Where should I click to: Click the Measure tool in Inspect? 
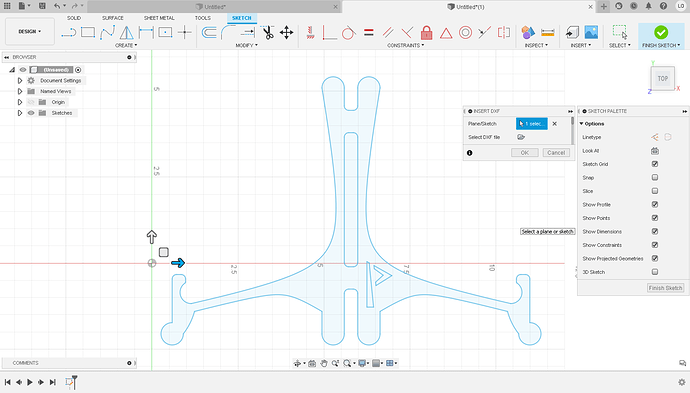click(x=547, y=33)
